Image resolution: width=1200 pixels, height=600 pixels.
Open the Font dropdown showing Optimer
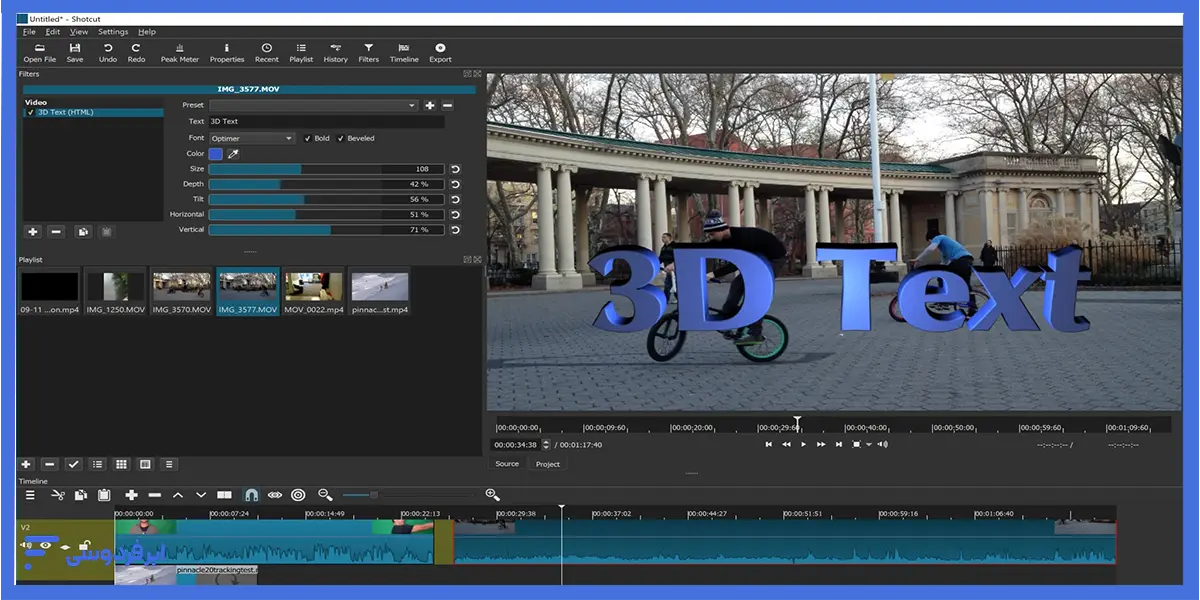pos(252,138)
